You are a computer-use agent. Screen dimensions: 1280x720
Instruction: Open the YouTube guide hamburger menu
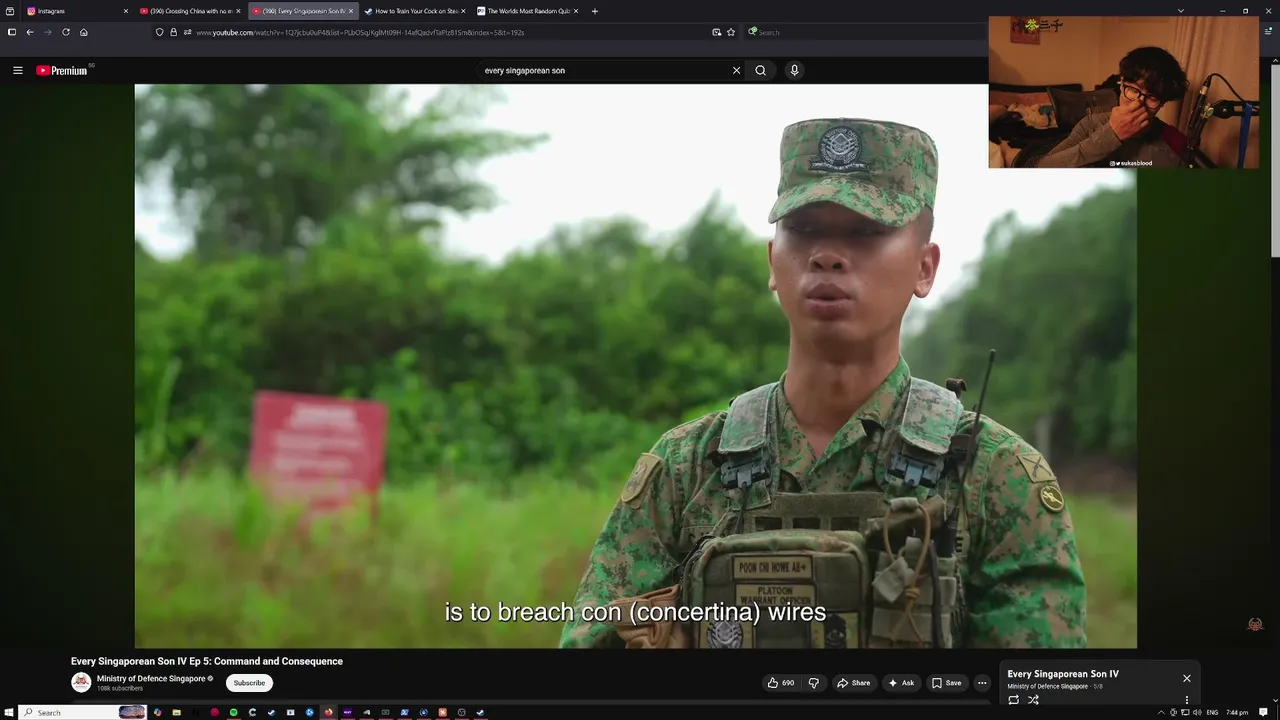[x=17, y=70]
